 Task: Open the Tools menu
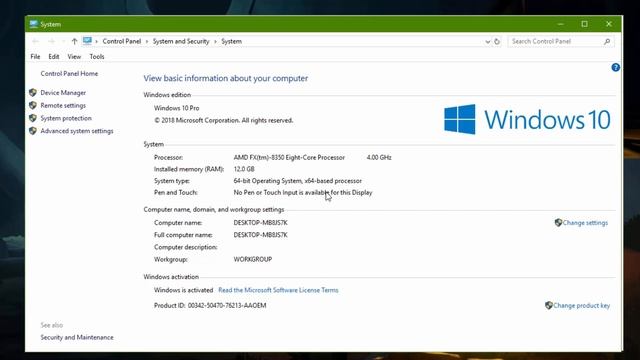pyautogui.click(x=97, y=57)
